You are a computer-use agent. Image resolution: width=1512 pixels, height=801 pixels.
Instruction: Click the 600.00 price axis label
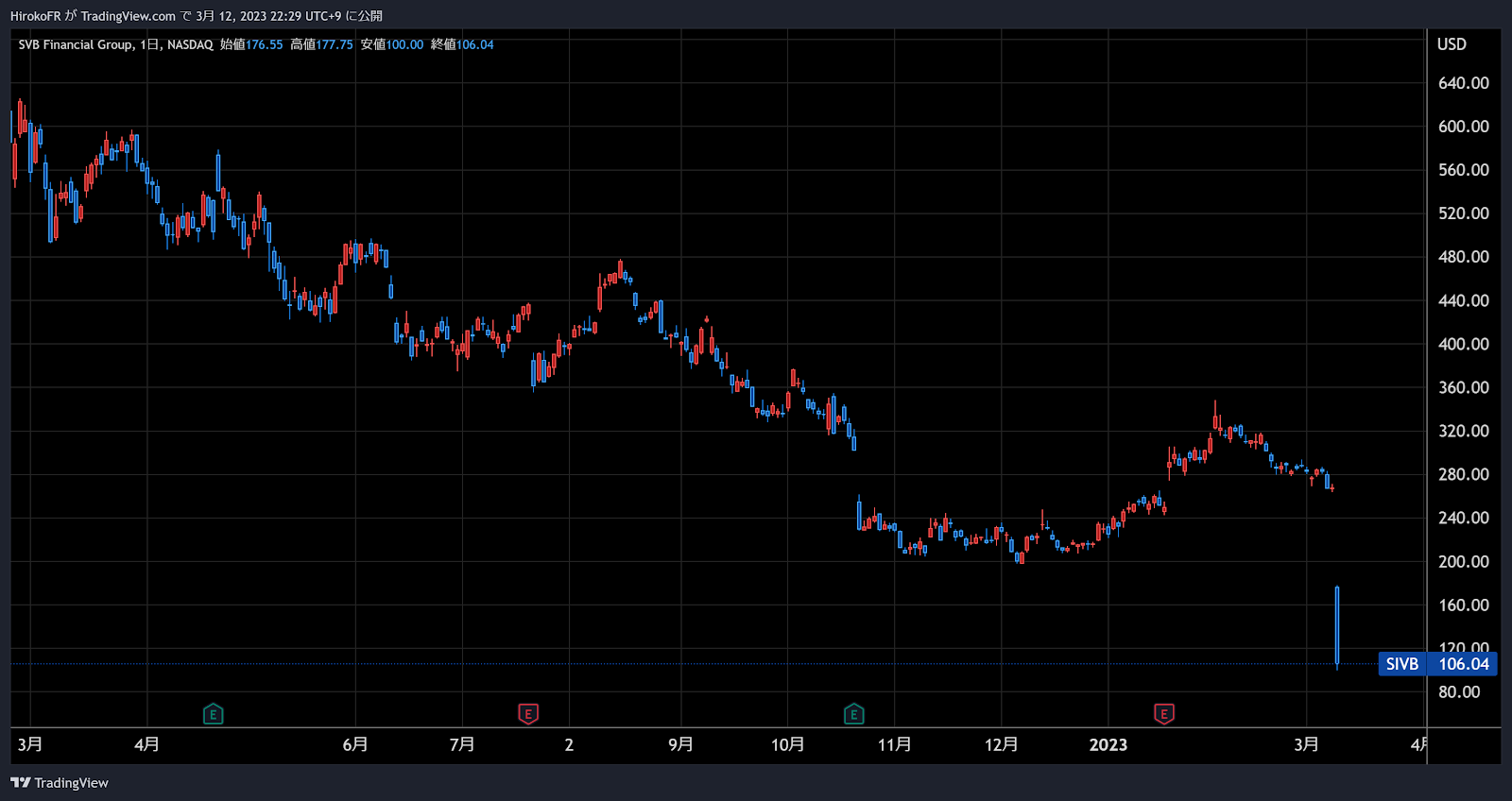click(x=1464, y=127)
